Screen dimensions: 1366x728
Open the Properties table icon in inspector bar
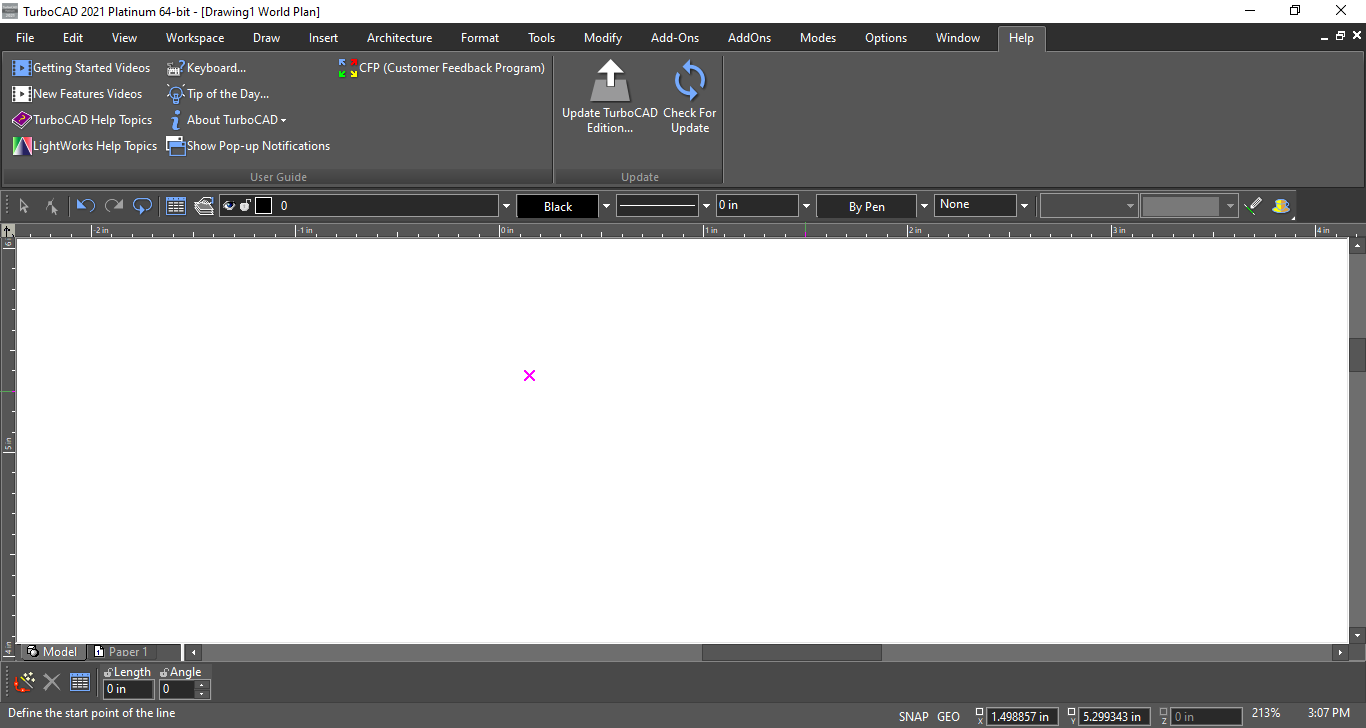[80, 682]
